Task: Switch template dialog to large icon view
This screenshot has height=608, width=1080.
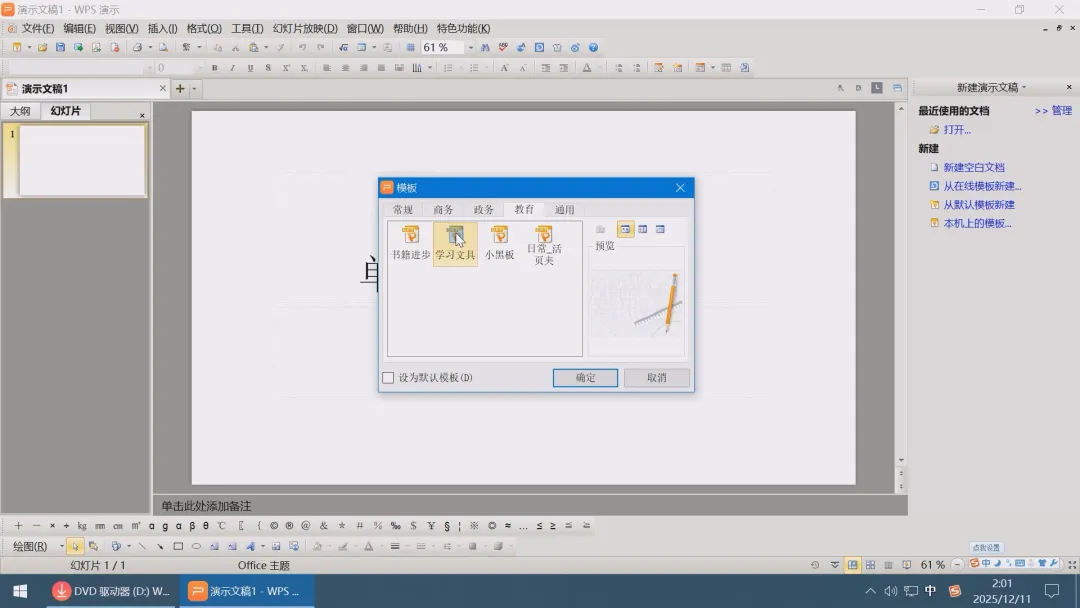Action: [625, 229]
